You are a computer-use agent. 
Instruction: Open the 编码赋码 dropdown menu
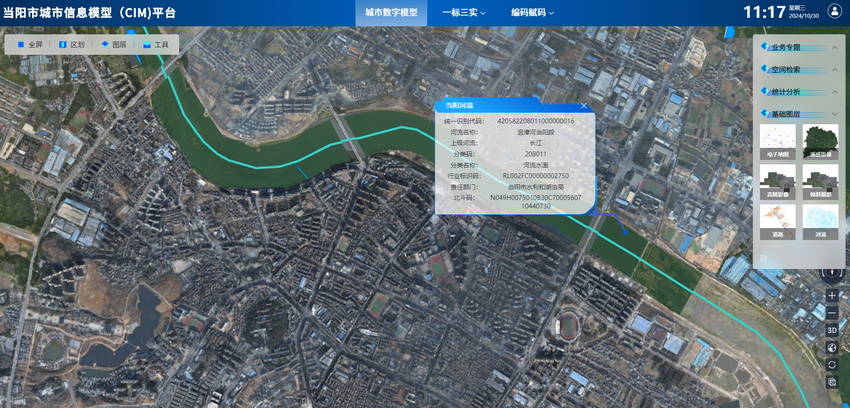pos(532,13)
